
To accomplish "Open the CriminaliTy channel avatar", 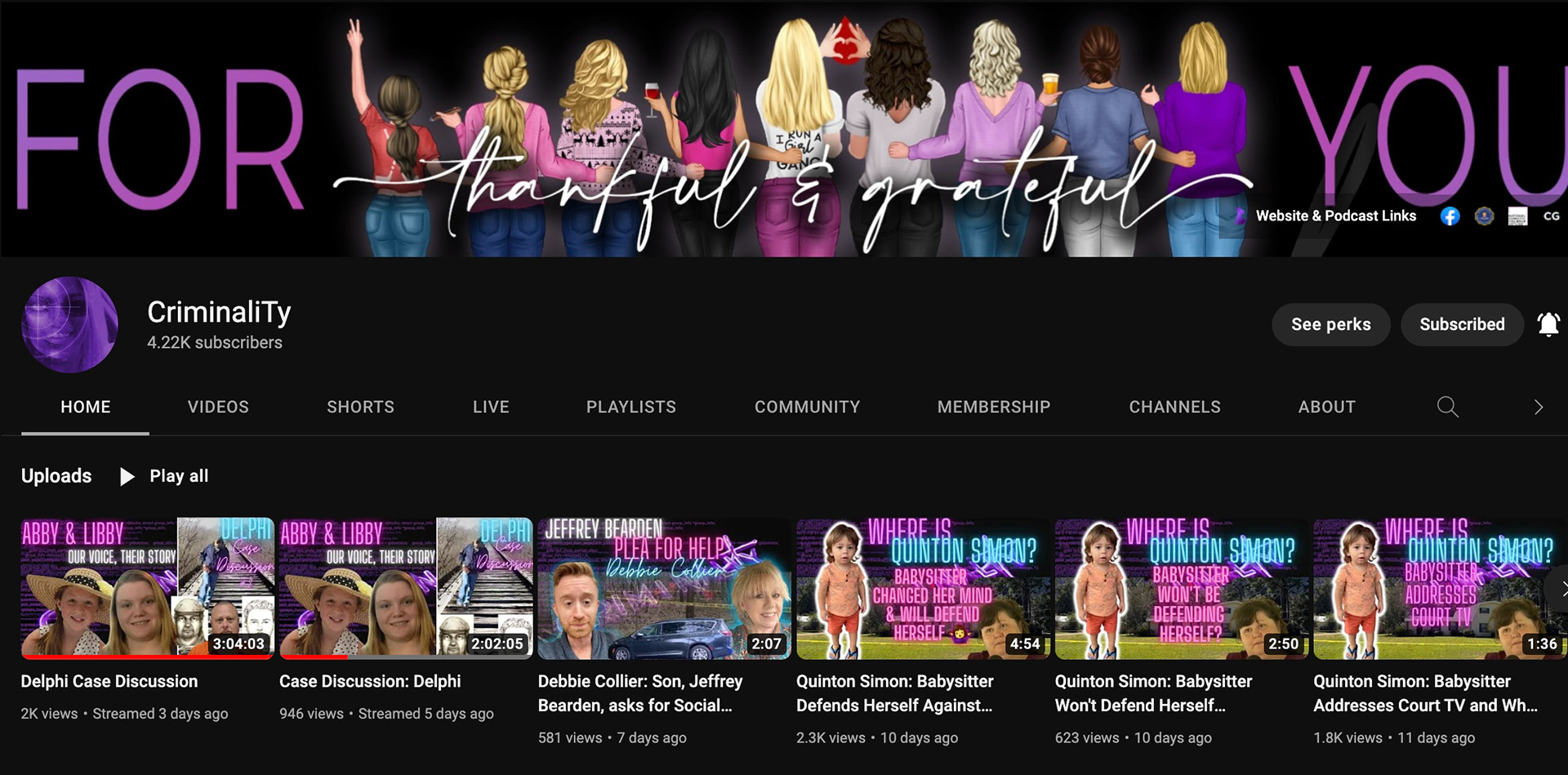I will click(69, 324).
